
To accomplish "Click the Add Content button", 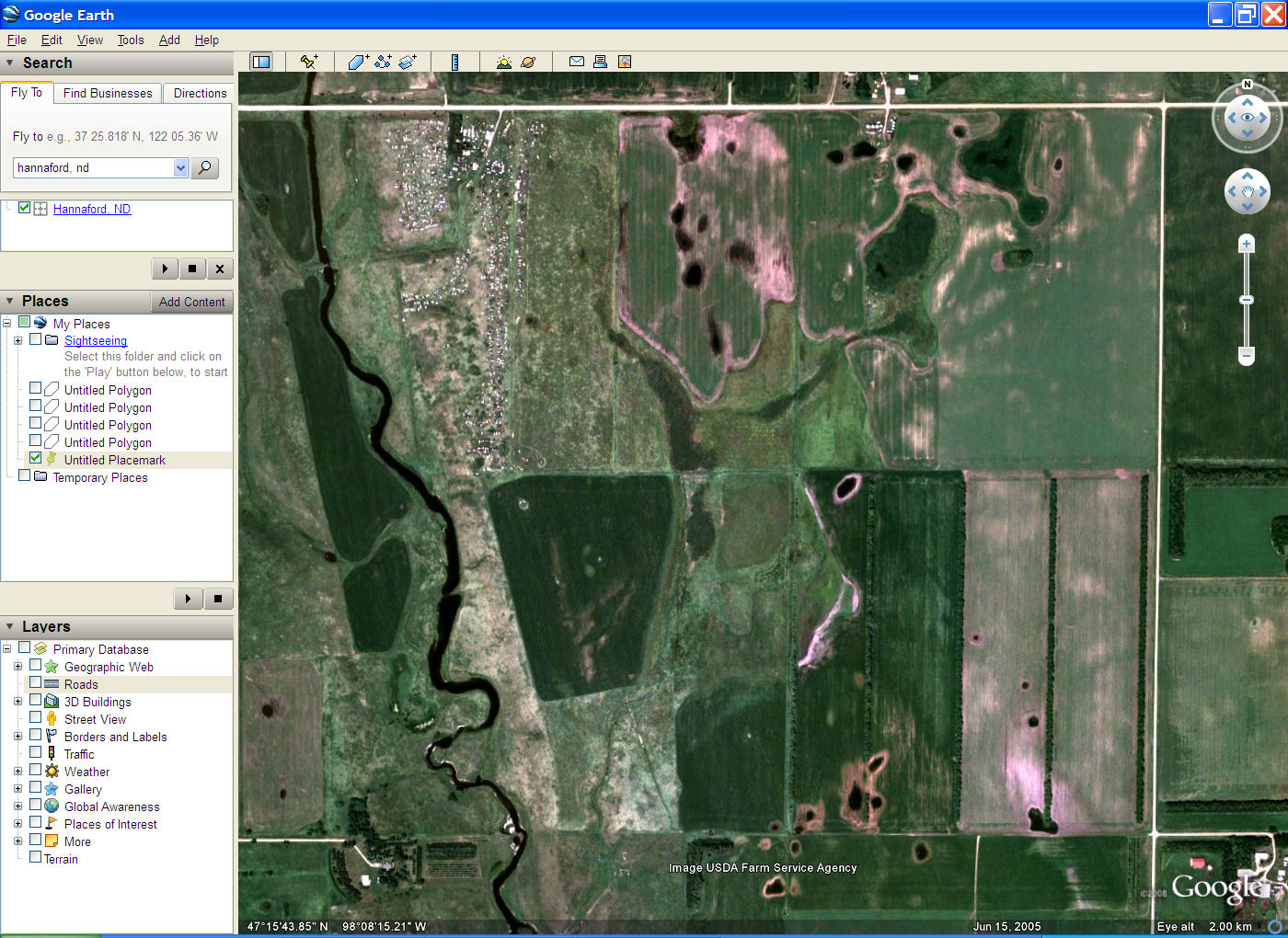I will pos(191,302).
